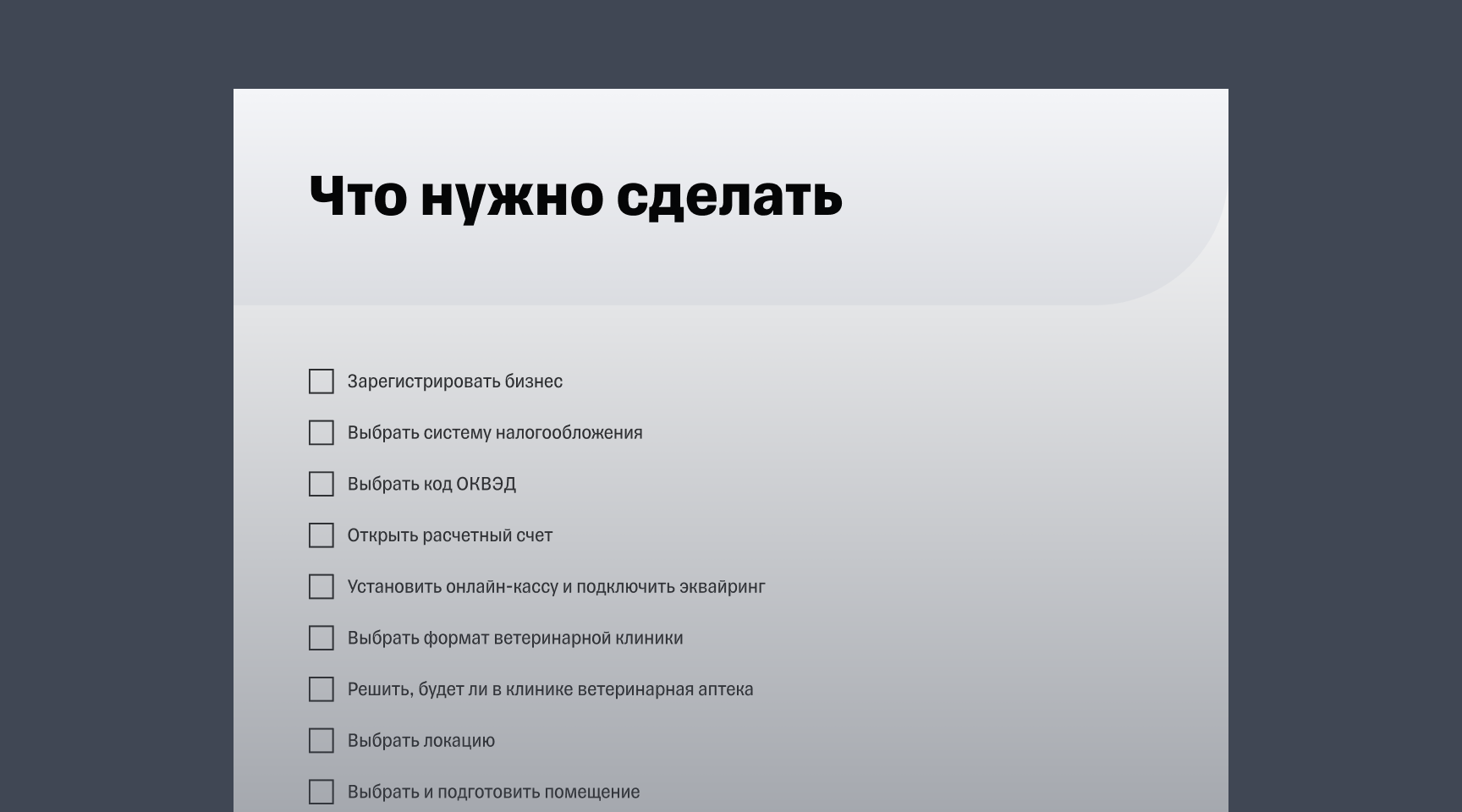The height and width of the screenshot is (812, 1462).
Task: Select the text "Зарегистрировать бизнес"
Action: (x=456, y=382)
